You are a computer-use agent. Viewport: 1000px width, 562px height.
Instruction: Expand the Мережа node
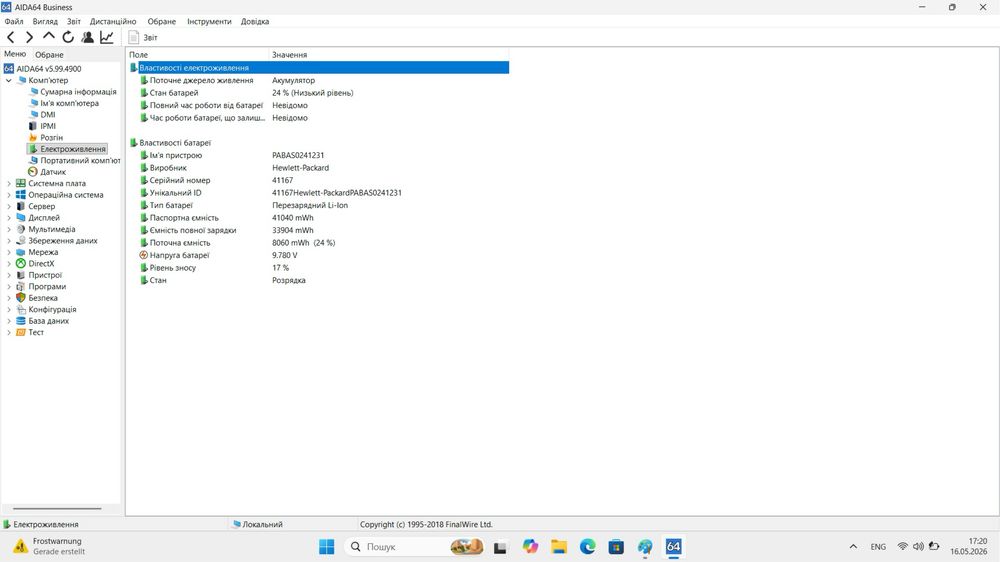coord(8,253)
